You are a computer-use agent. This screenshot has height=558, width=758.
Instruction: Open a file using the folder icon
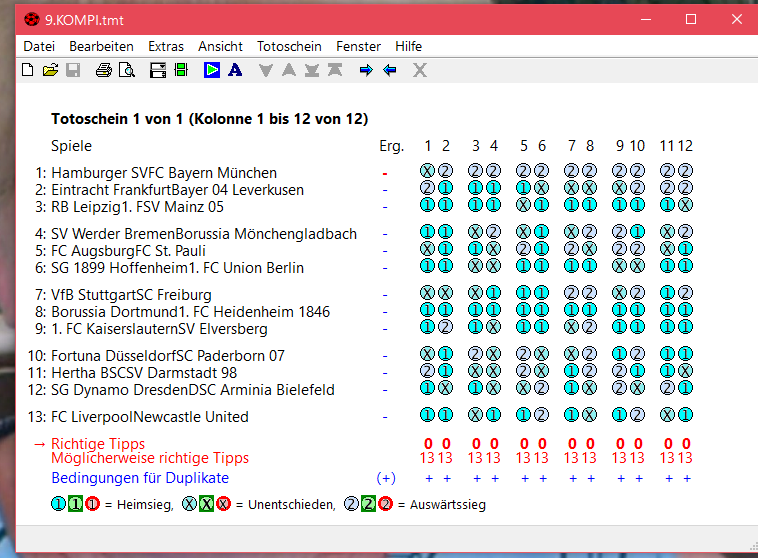coord(50,70)
